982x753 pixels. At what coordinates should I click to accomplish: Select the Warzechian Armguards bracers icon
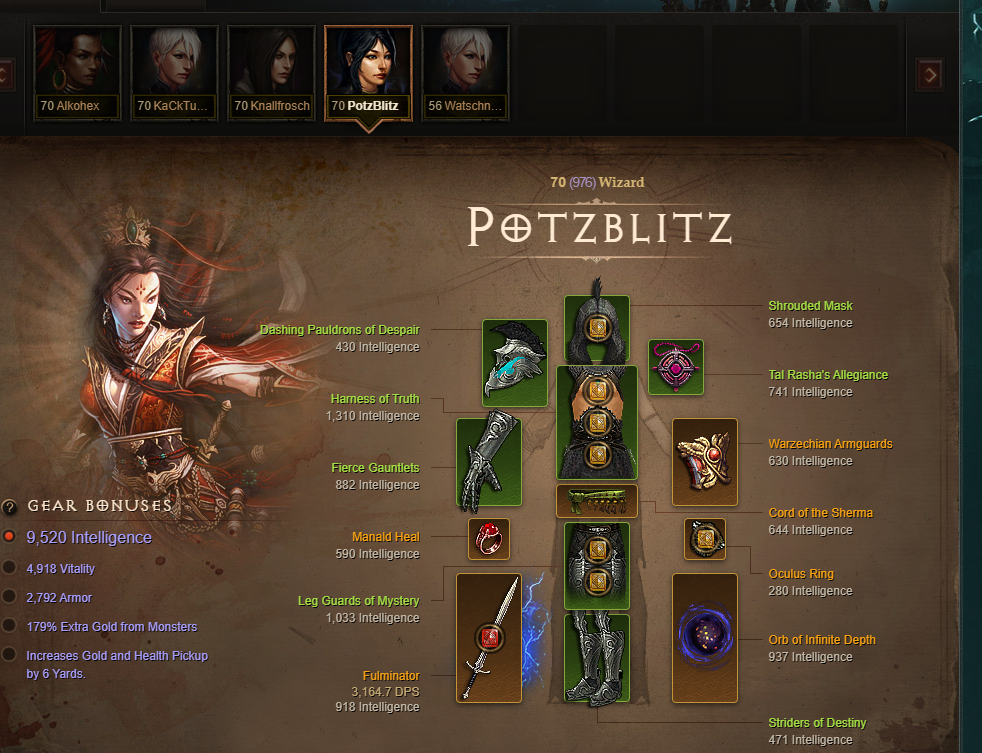(x=705, y=462)
